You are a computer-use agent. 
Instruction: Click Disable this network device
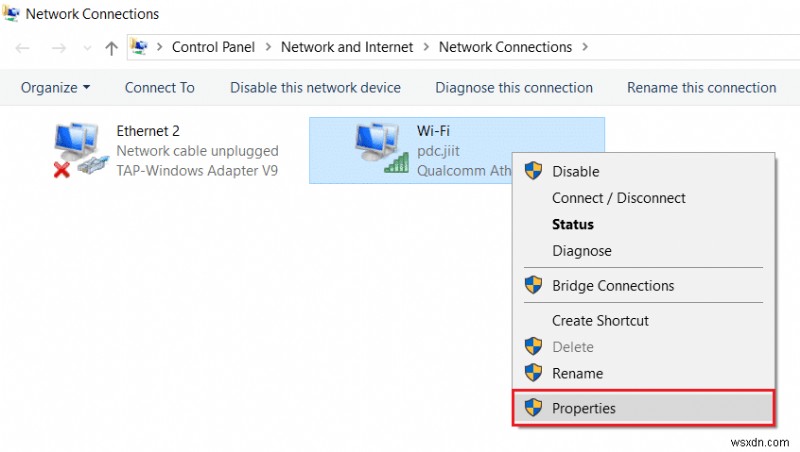315,87
